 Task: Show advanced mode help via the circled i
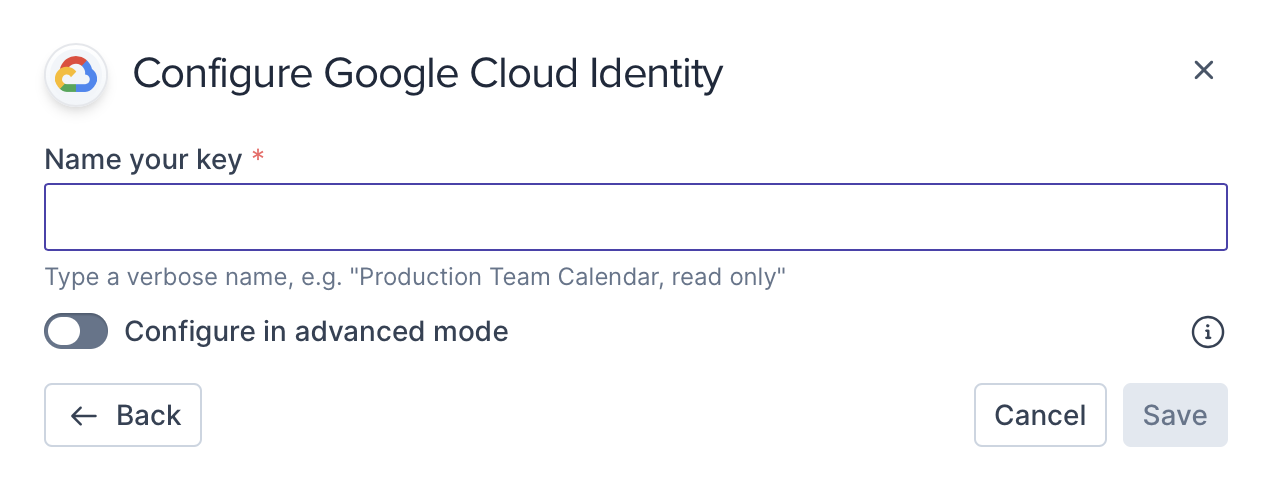pyautogui.click(x=1208, y=332)
